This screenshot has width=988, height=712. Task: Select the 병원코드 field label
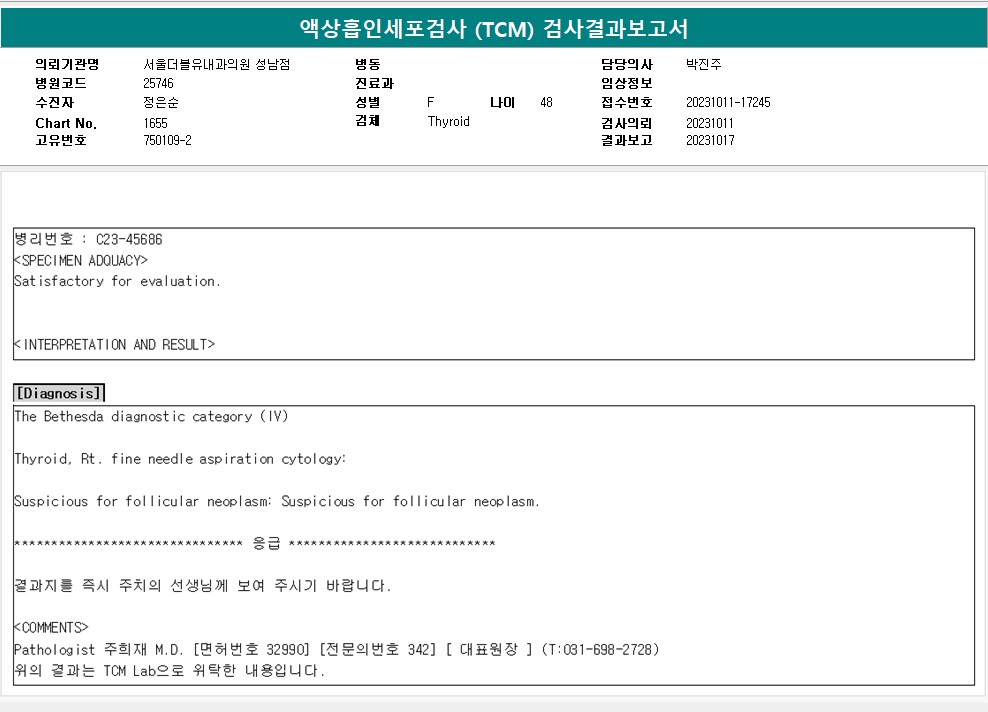[60, 83]
